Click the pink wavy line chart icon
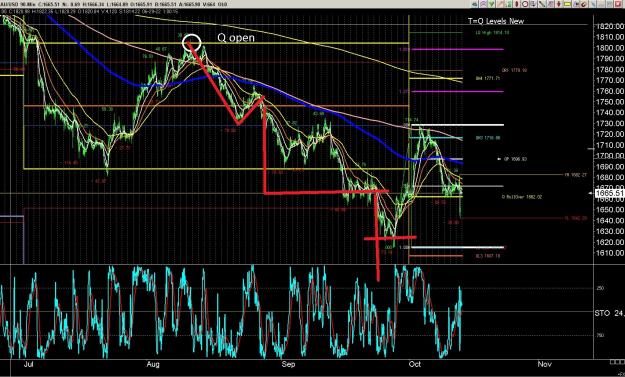Image resolution: width=625 pixels, height=377 pixels. tap(483, 4)
